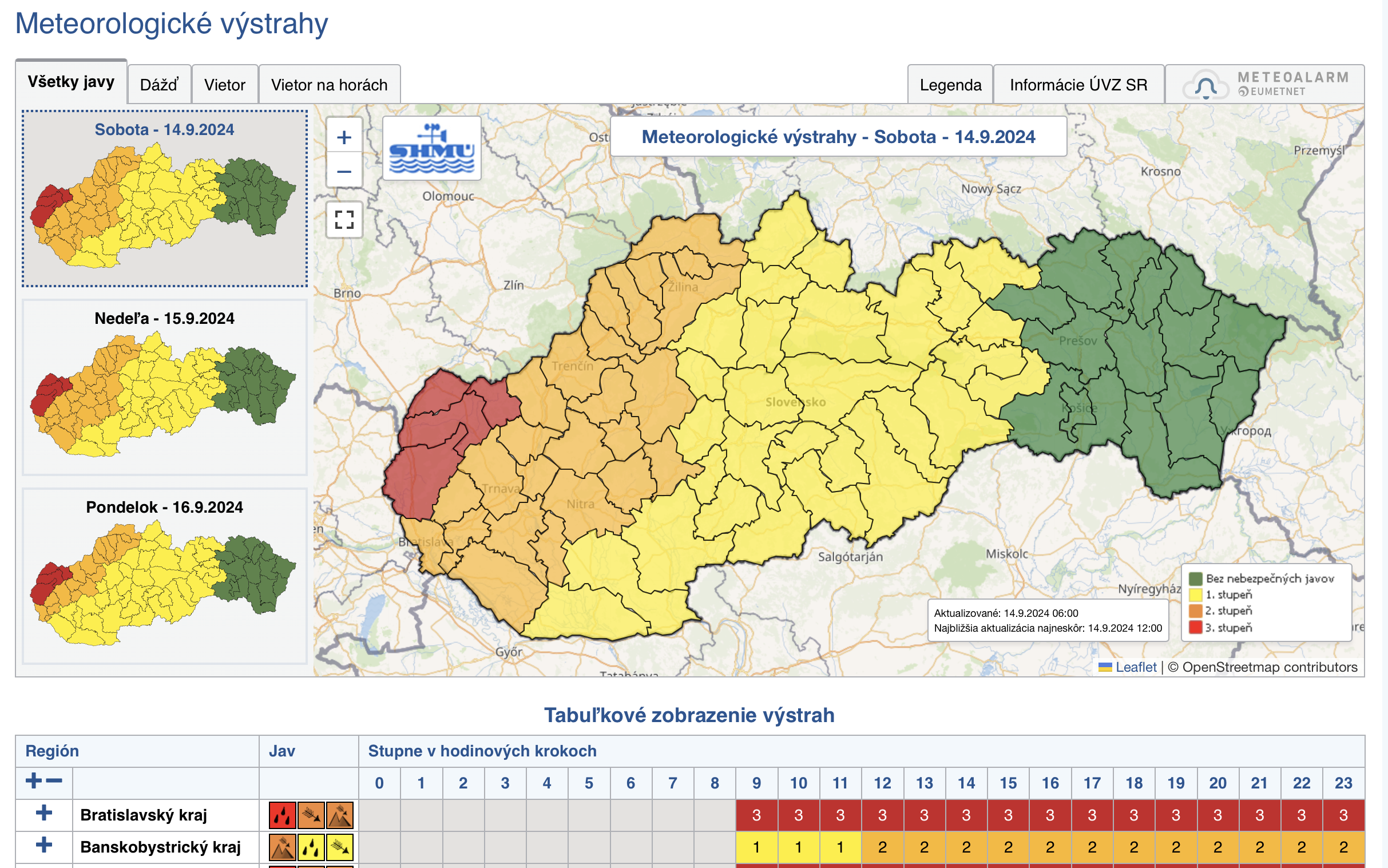The height and width of the screenshot is (868, 1388).
Task: Collapse all regions with header minus
Action: (x=54, y=780)
